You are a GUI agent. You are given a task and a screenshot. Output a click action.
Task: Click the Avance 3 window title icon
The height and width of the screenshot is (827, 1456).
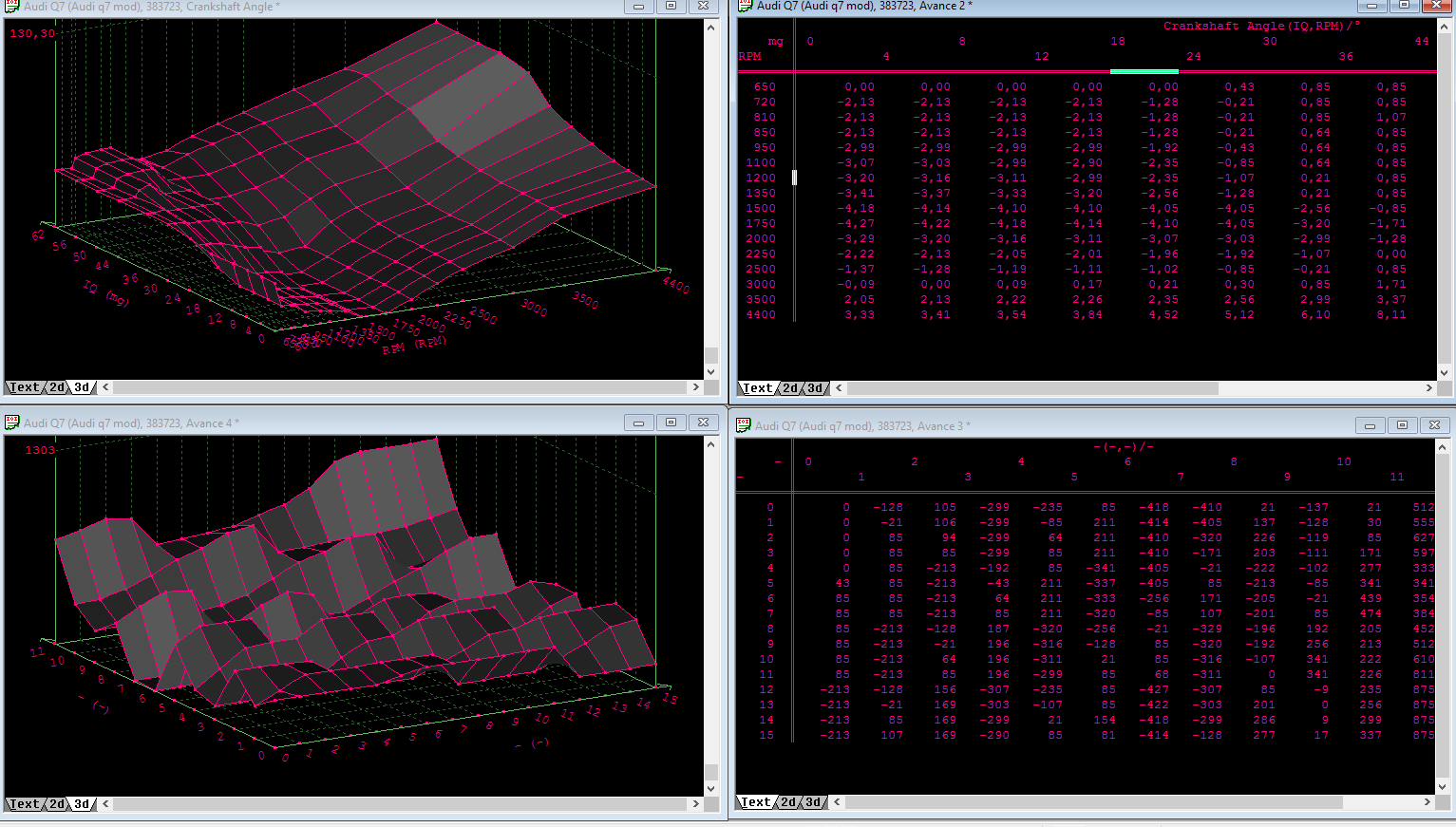[x=744, y=425]
